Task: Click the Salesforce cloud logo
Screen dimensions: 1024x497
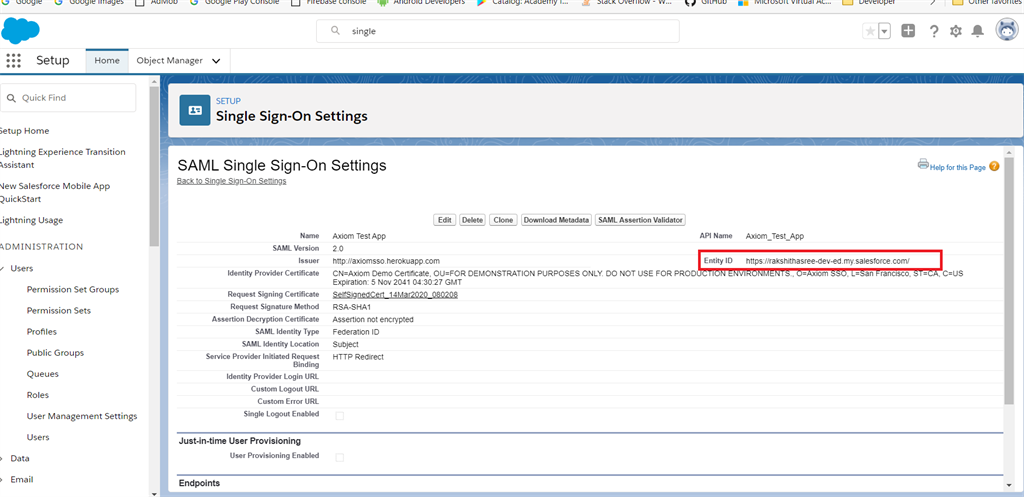Action: click(x=20, y=31)
